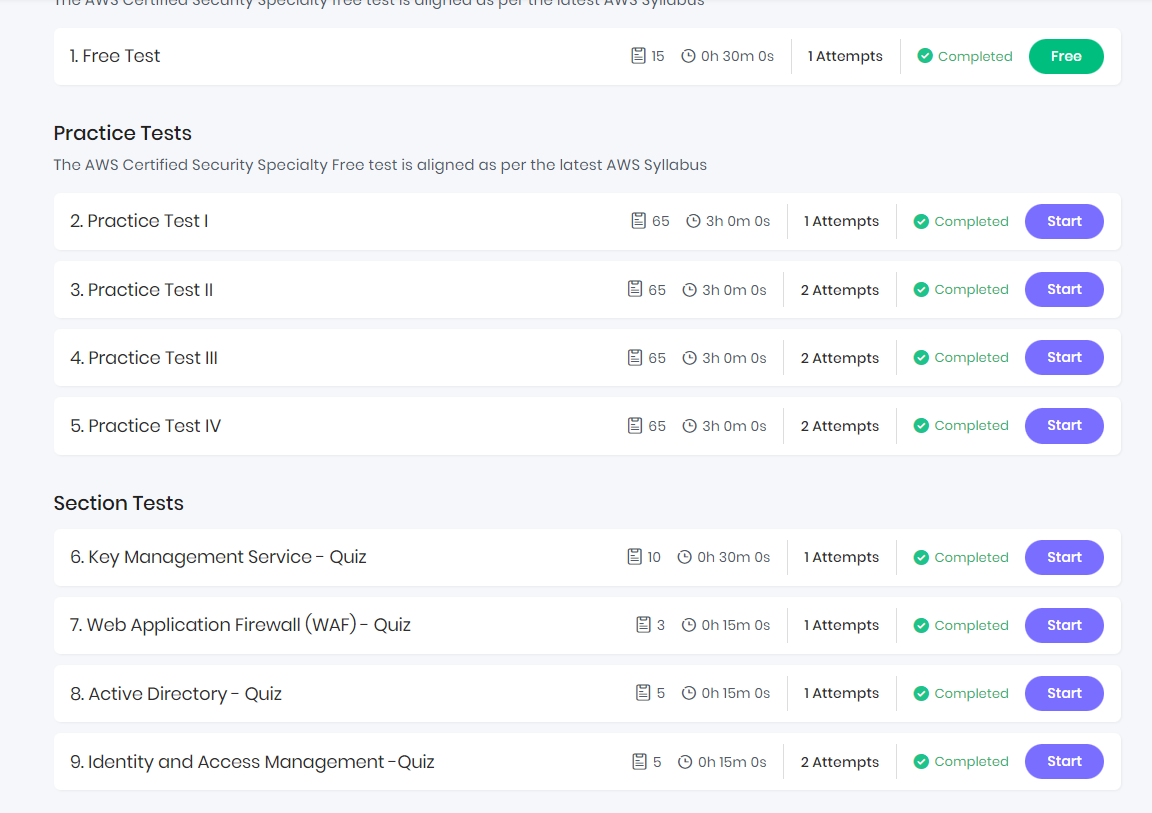Click '1 Attempts' on Practice Test I row
The width and height of the screenshot is (1152, 813).
tap(841, 222)
